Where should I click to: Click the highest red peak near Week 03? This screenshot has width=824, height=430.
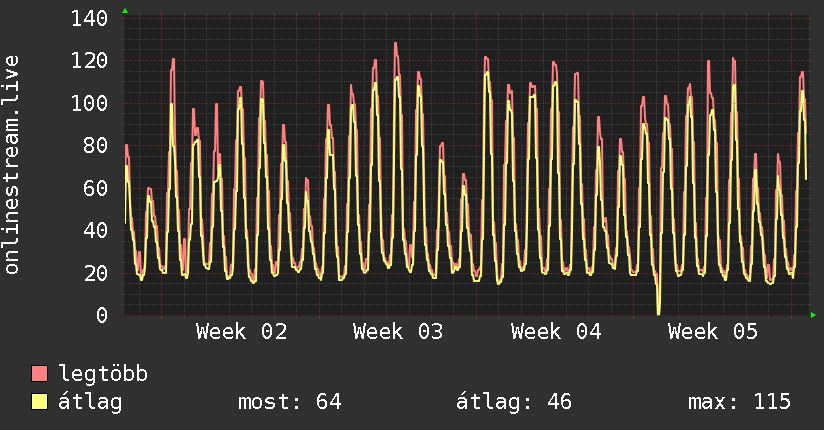pos(396,44)
